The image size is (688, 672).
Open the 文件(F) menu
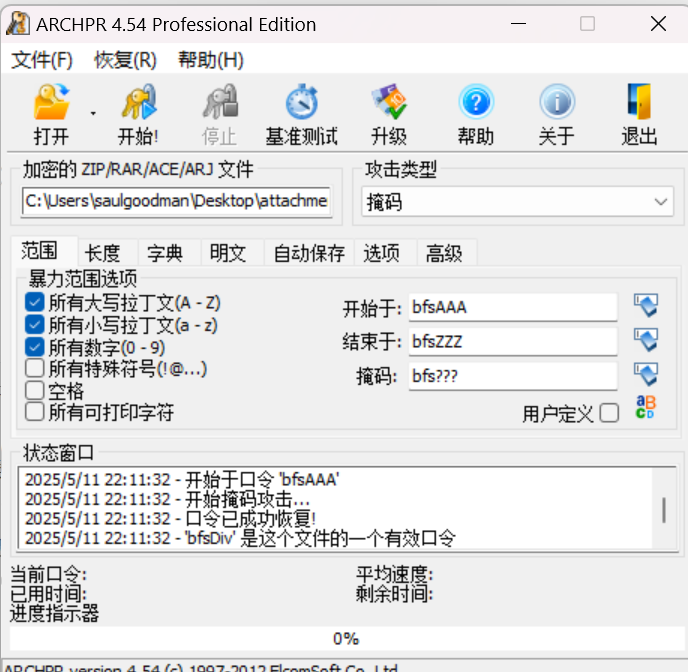(x=42, y=60)
